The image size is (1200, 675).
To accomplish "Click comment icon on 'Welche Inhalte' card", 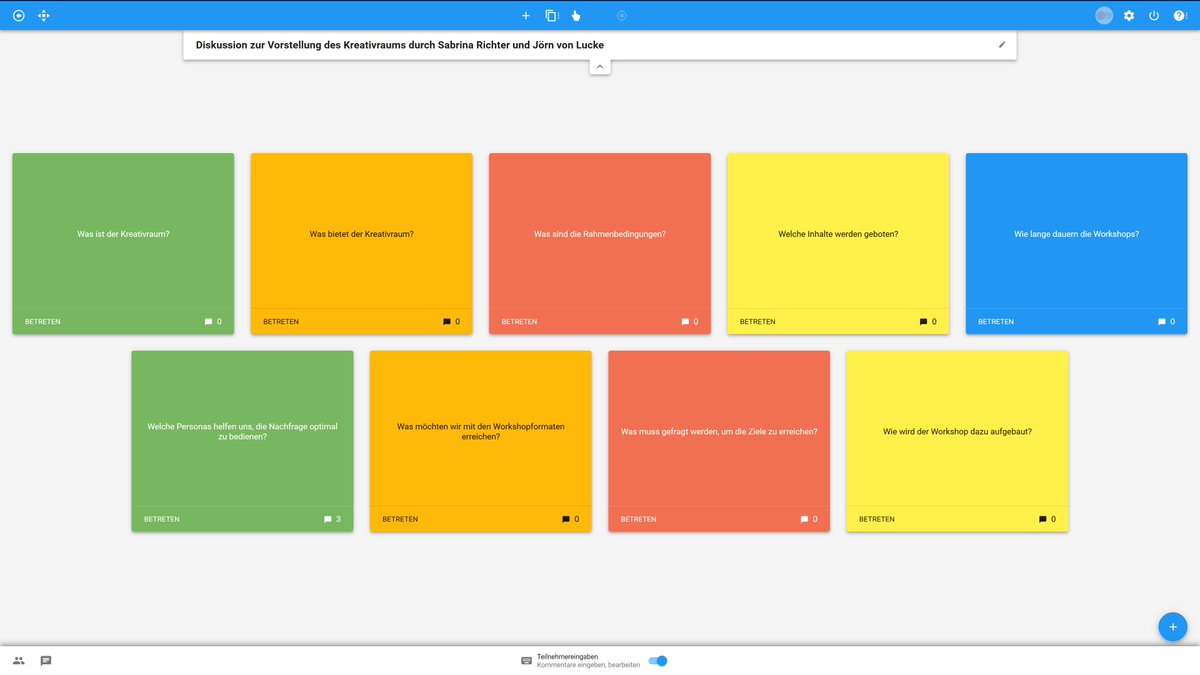I will pos(924,322).
